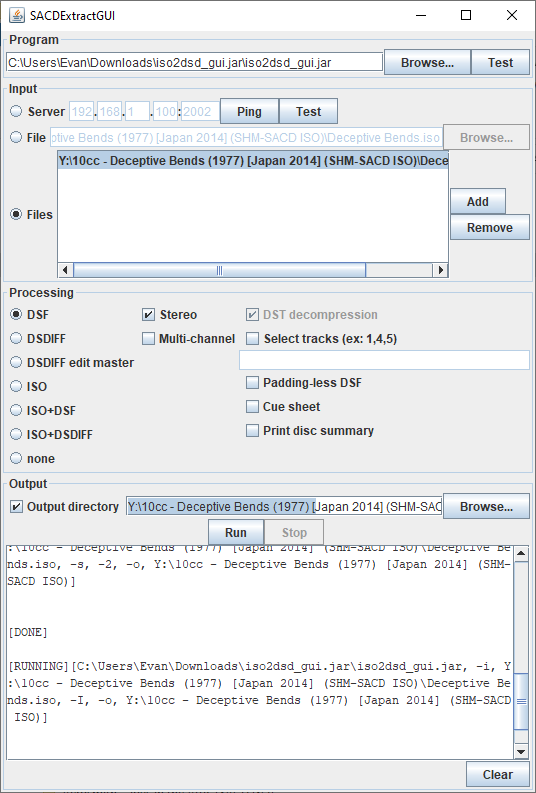The width and height of the screenshot is (536, 793).
Task: Browse for the program jar file
Action: pyautogui.click(x=427, y=63)
